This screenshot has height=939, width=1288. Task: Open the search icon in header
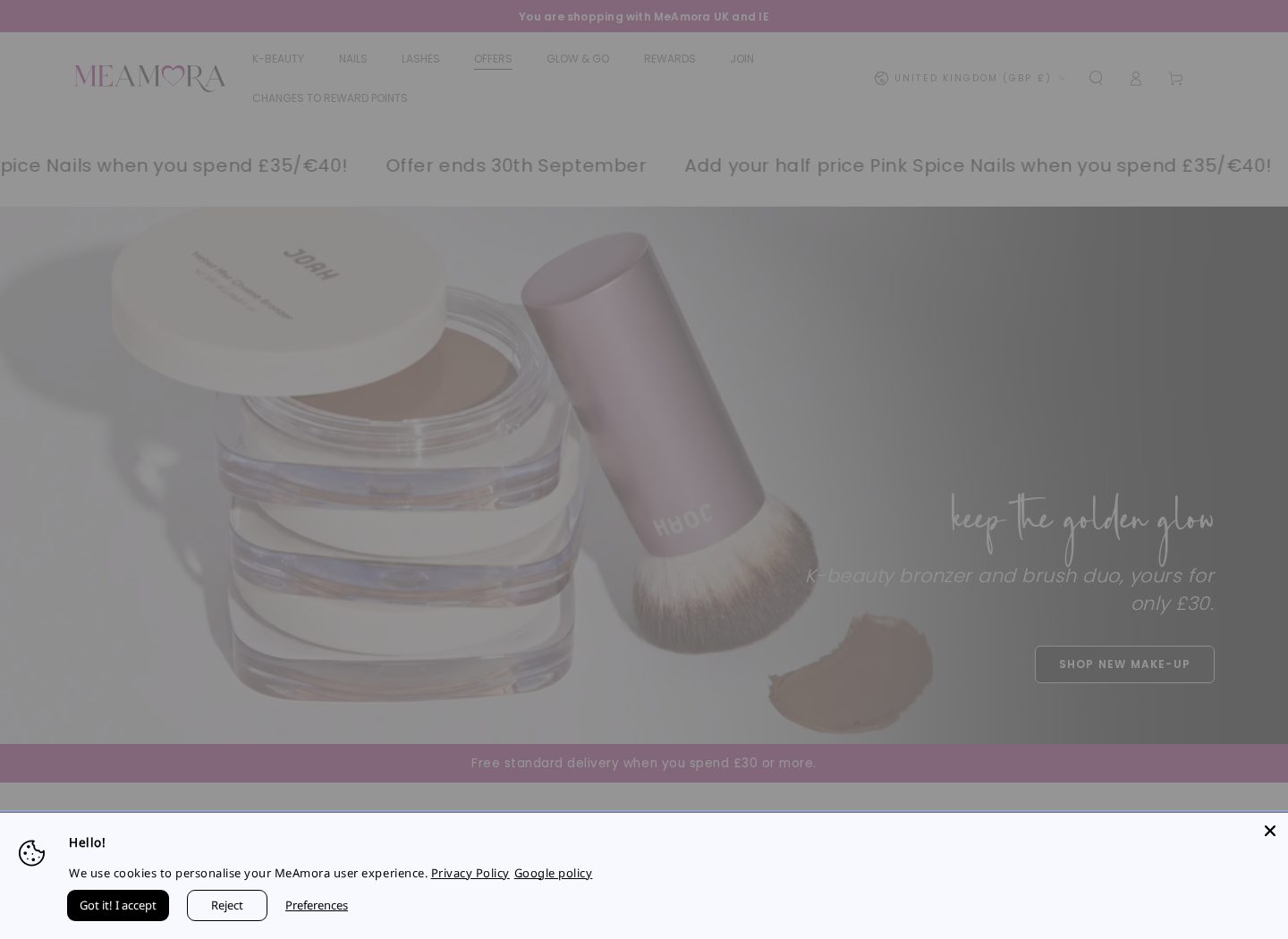(x=1096, y=78)
